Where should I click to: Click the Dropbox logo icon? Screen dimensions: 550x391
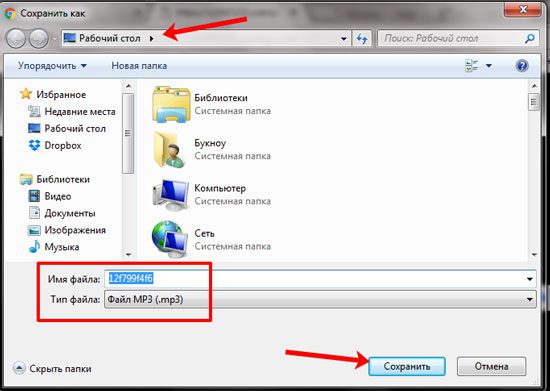click(x=34, y=145)
